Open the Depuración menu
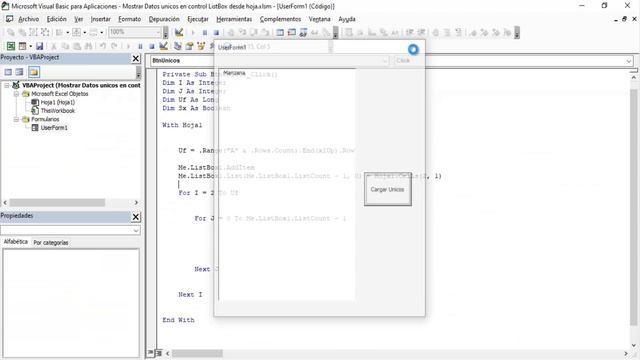Screen dimensions: 640x360 164,19
